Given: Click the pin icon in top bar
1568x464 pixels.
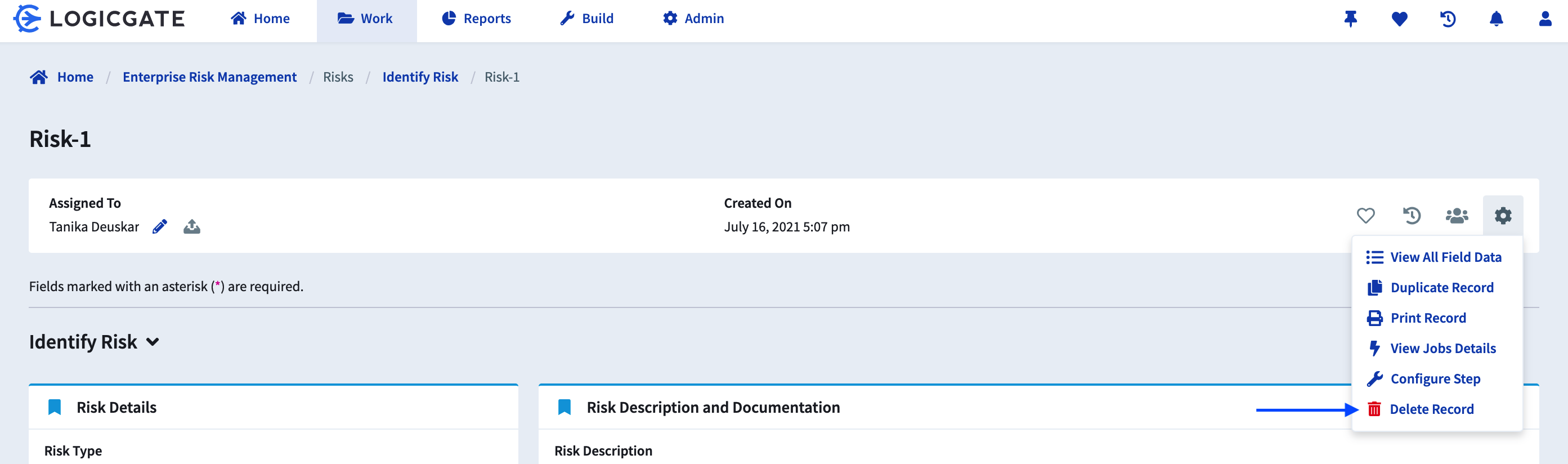Looking at the screenshot, I should 1350,19.
